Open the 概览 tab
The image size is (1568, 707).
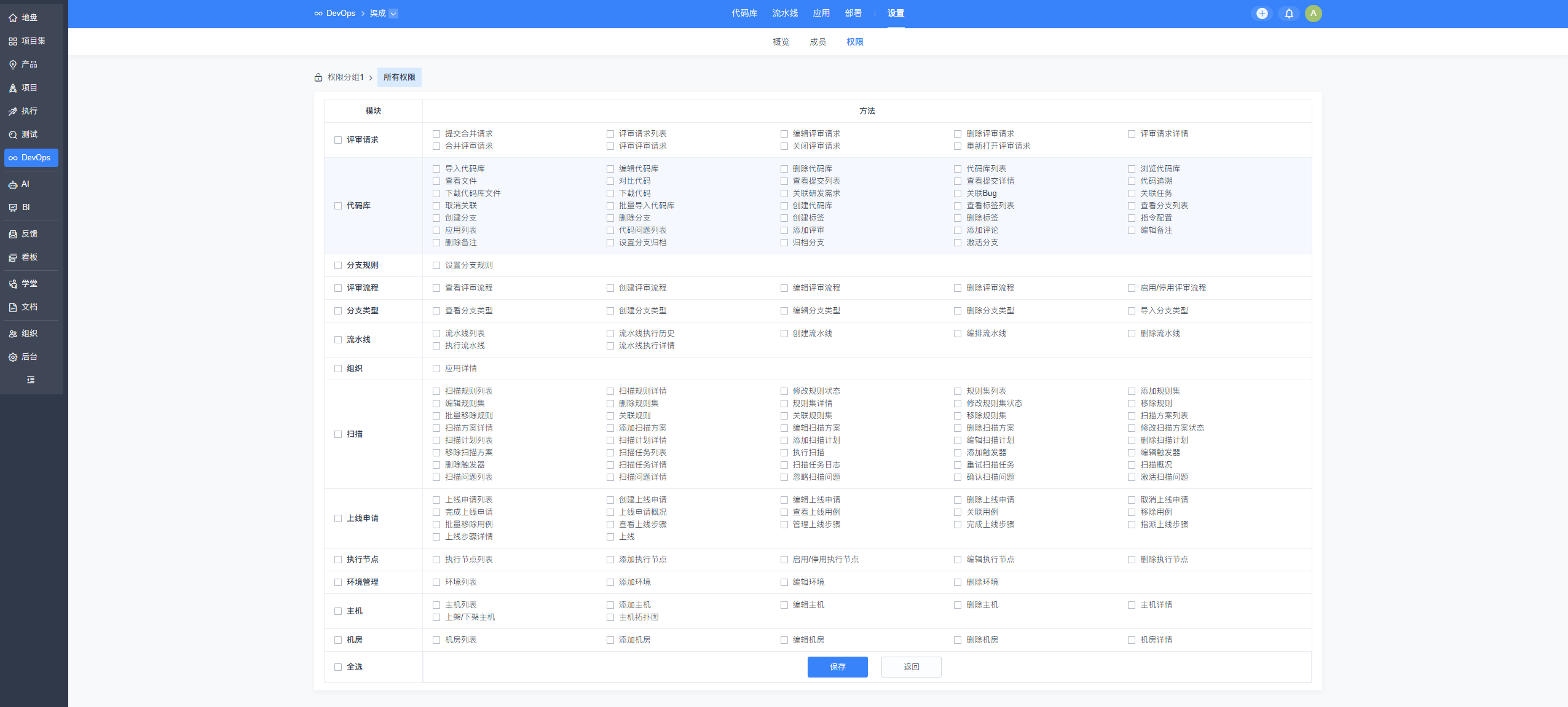coord(781,42)
